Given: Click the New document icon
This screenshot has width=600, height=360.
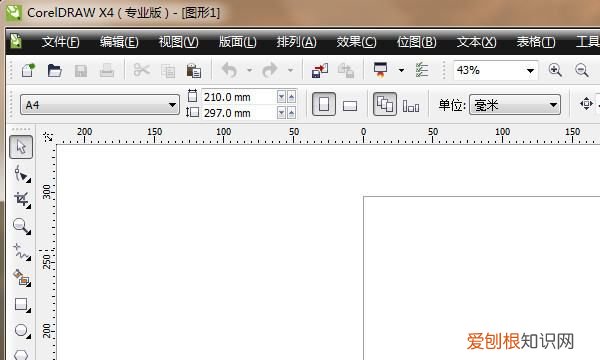Looking at the screenshot, I should 28,70.
